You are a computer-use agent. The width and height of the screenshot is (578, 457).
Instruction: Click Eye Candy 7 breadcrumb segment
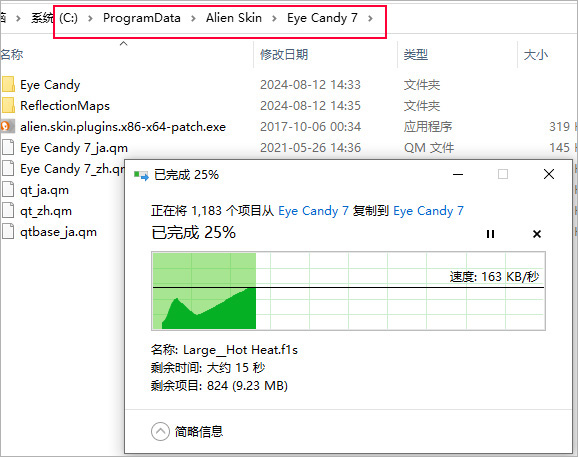point(323,18)
